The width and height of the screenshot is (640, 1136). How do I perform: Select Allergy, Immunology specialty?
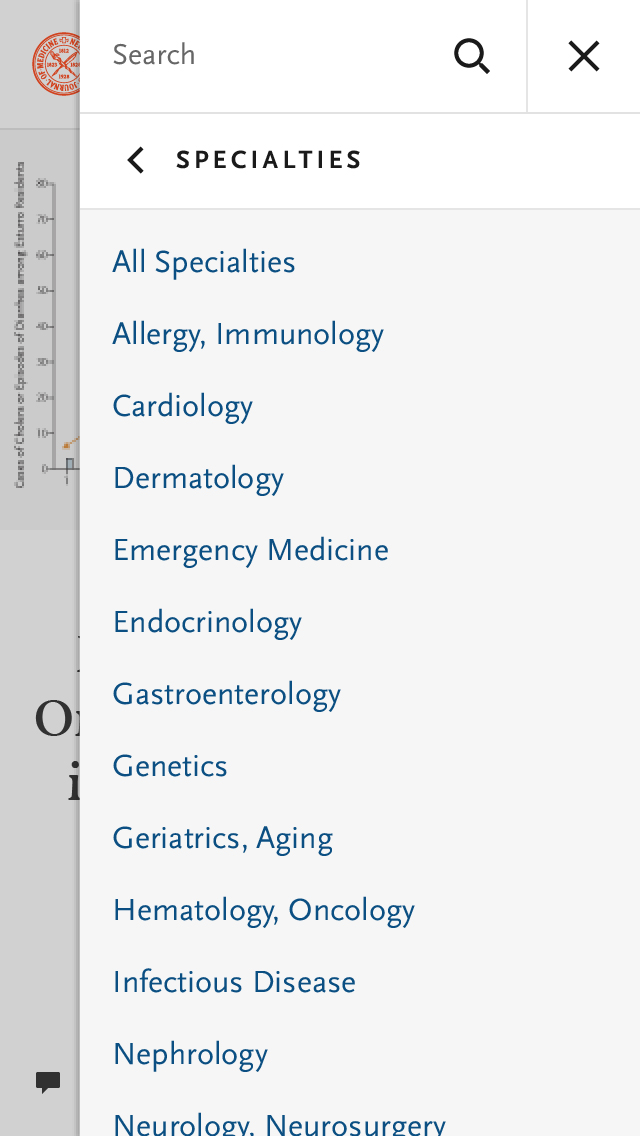pyautogui.click(x=248, y=334)
